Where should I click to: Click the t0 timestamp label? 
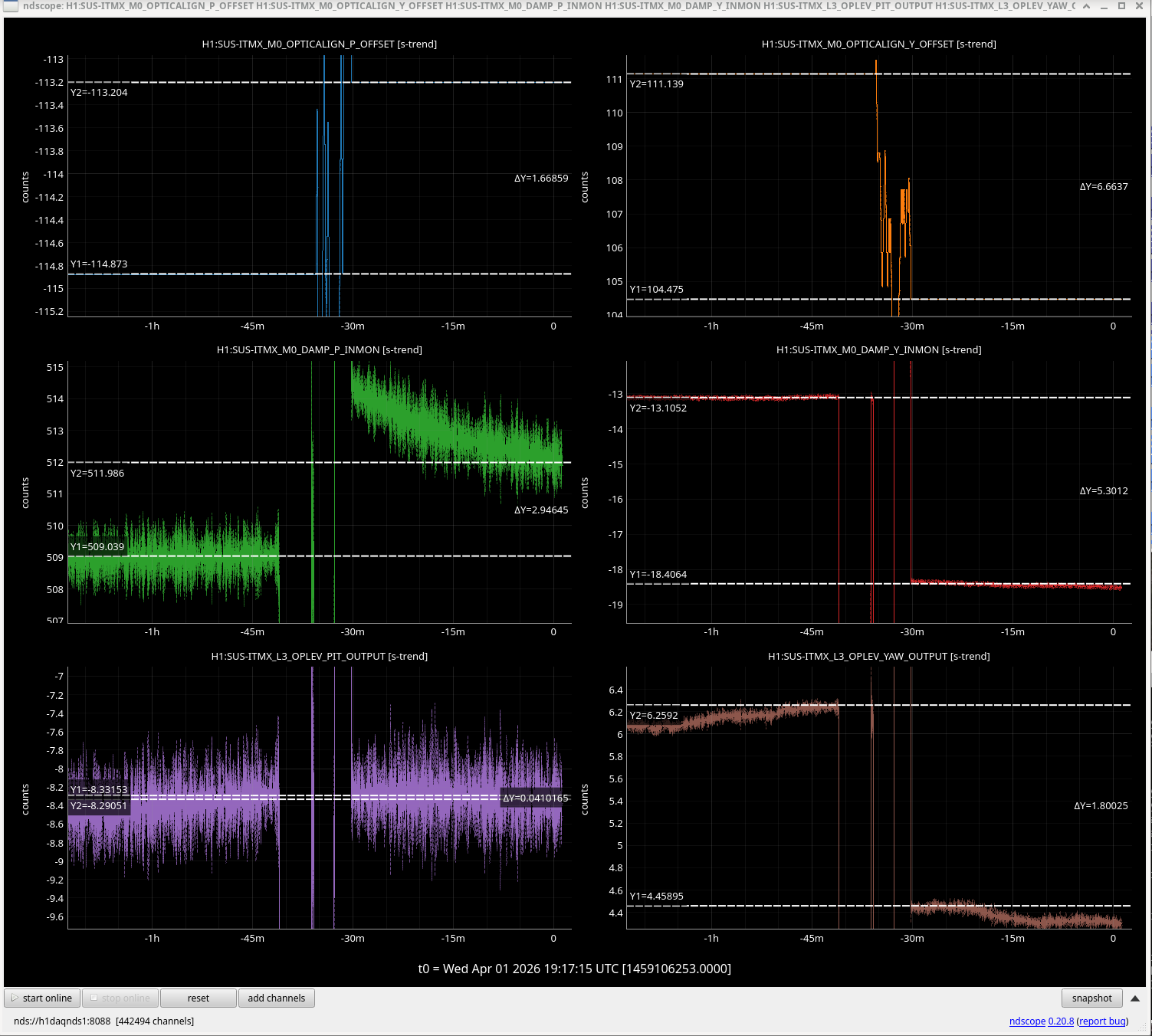pos(575,969)
